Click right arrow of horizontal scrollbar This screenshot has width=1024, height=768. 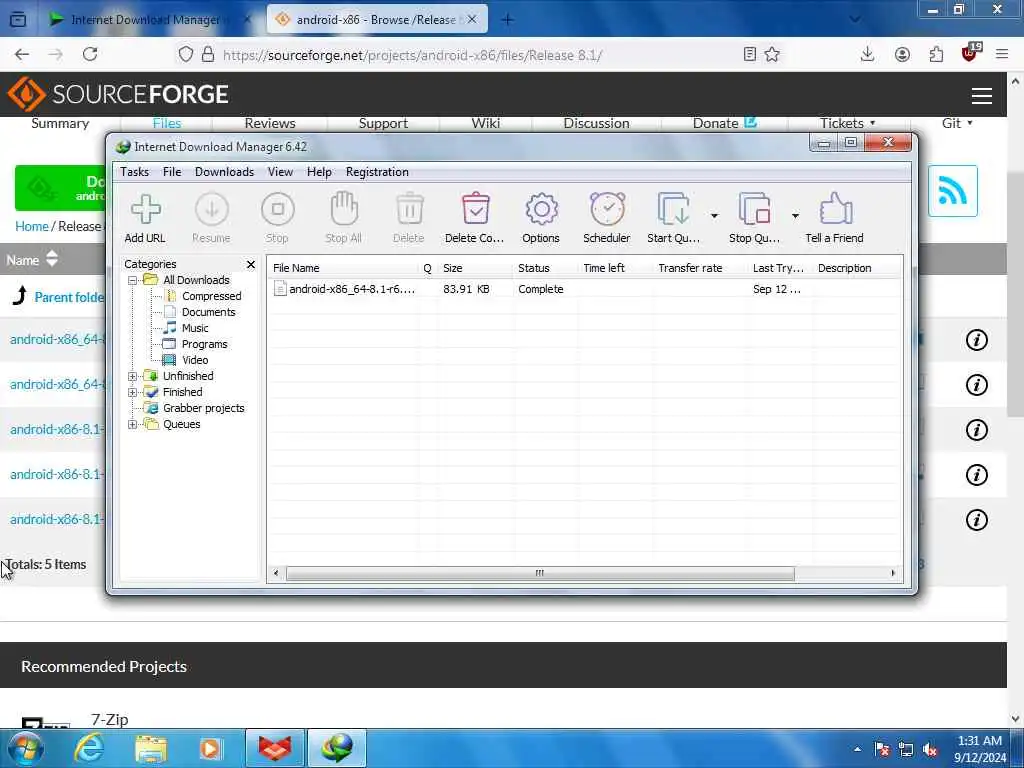pyautogui.click(x=893, y=573)
